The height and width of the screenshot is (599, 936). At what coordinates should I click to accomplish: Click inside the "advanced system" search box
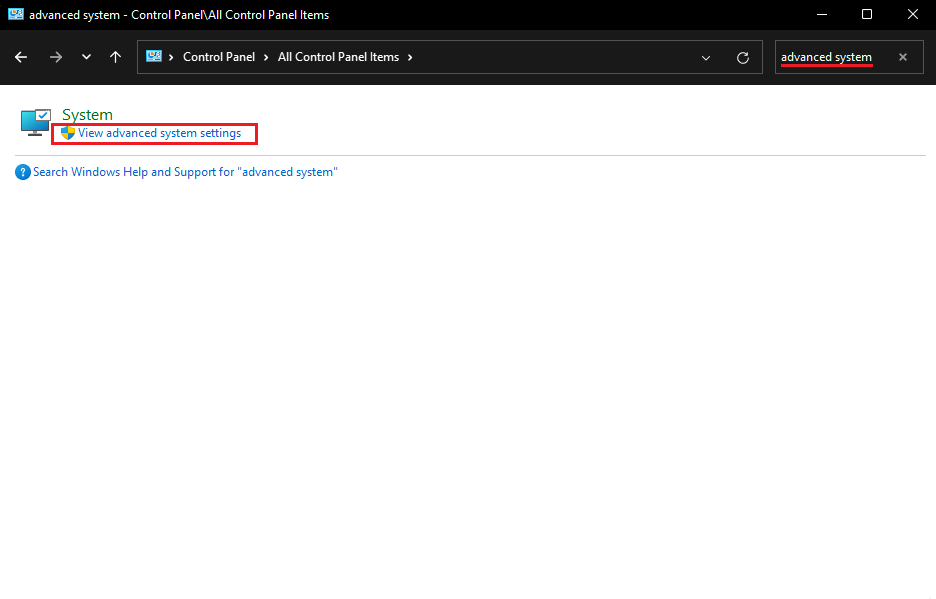[830, 57]
